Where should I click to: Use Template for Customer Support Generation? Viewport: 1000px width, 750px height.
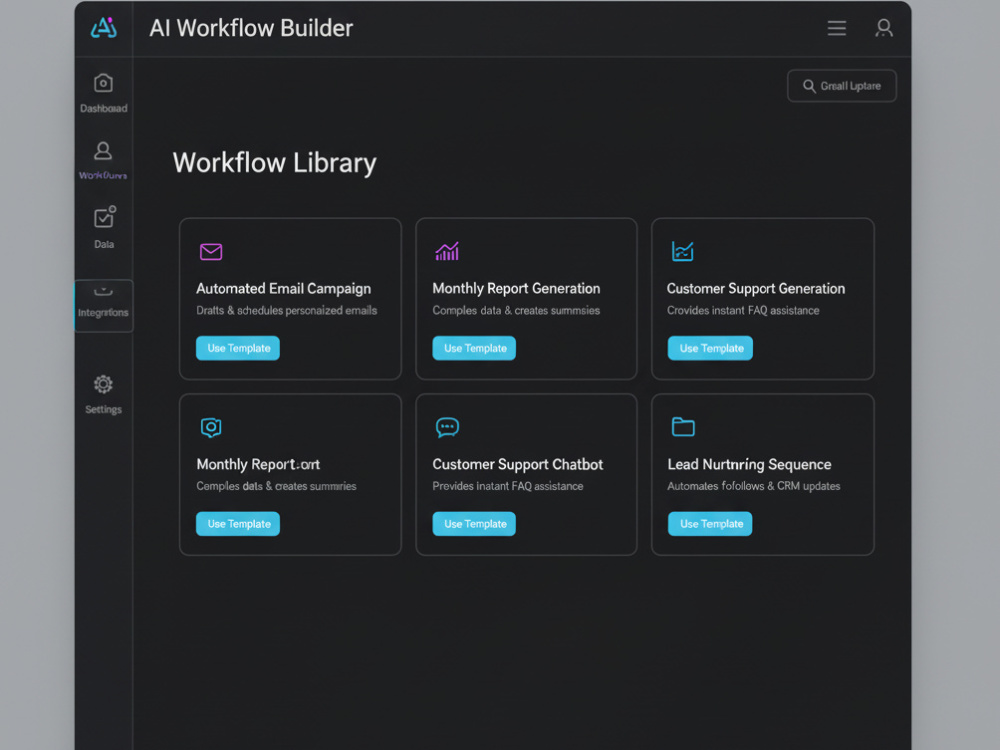710,348
